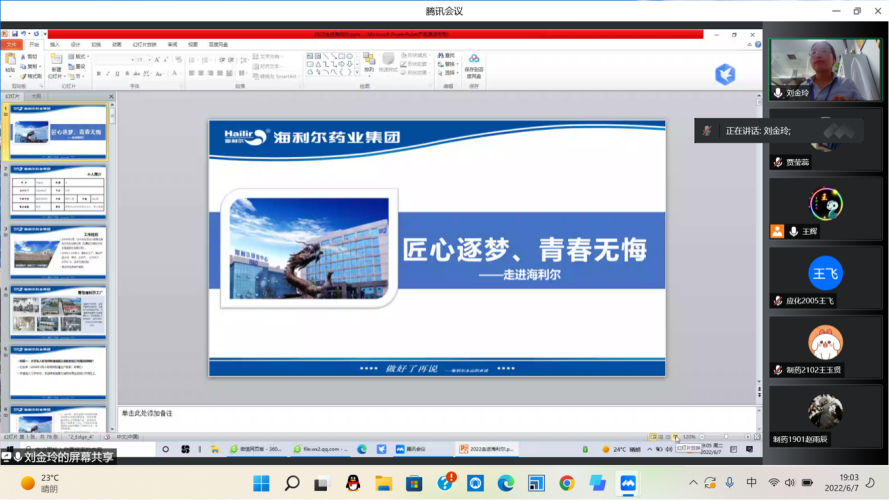Open the Windows Start menu
This screenshot has height=500, width=889.
[260, 484]
